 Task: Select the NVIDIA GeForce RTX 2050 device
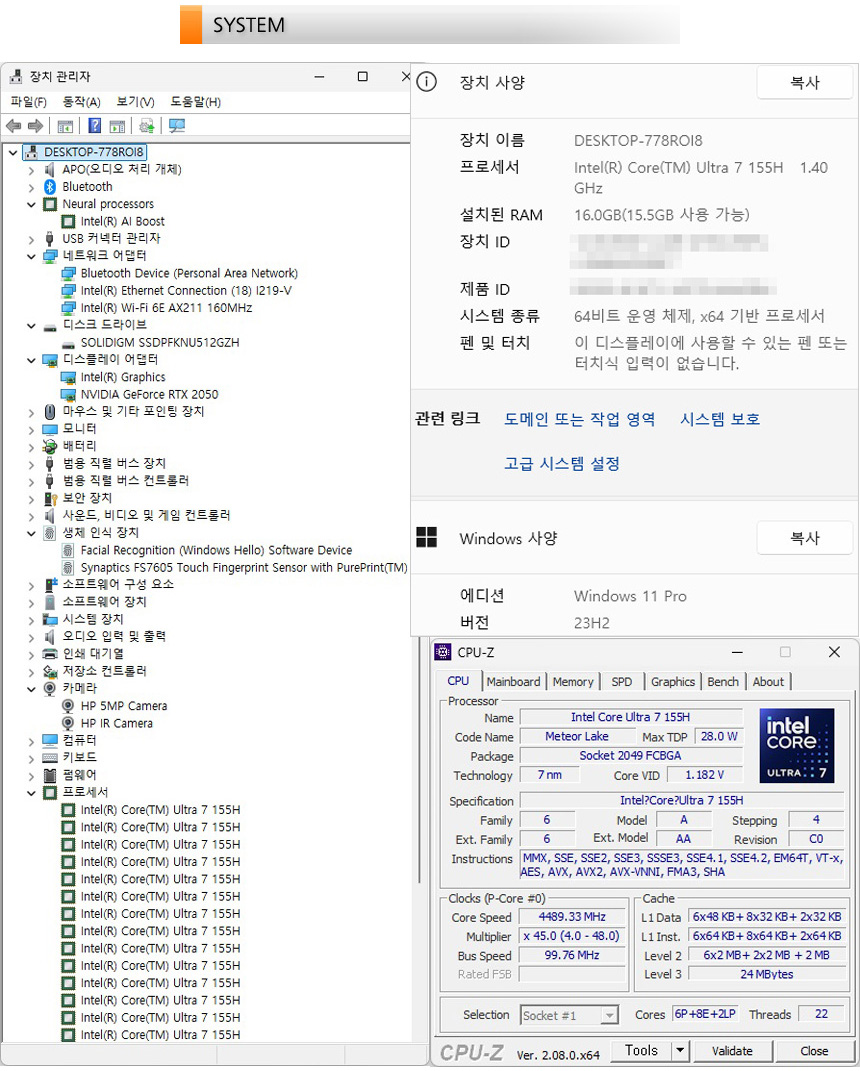click(x=149, y=394)
